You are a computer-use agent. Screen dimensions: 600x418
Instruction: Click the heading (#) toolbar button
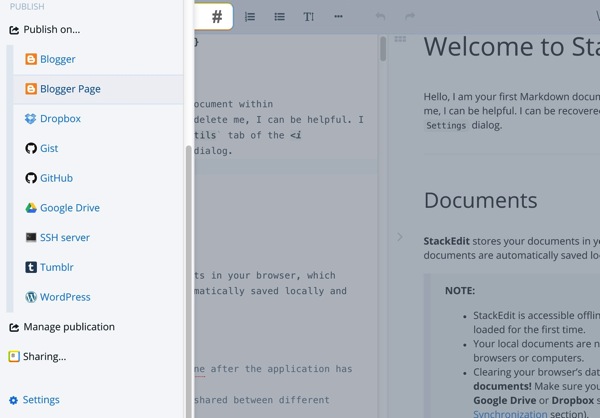pyautogui.click(x=217, y=17)
